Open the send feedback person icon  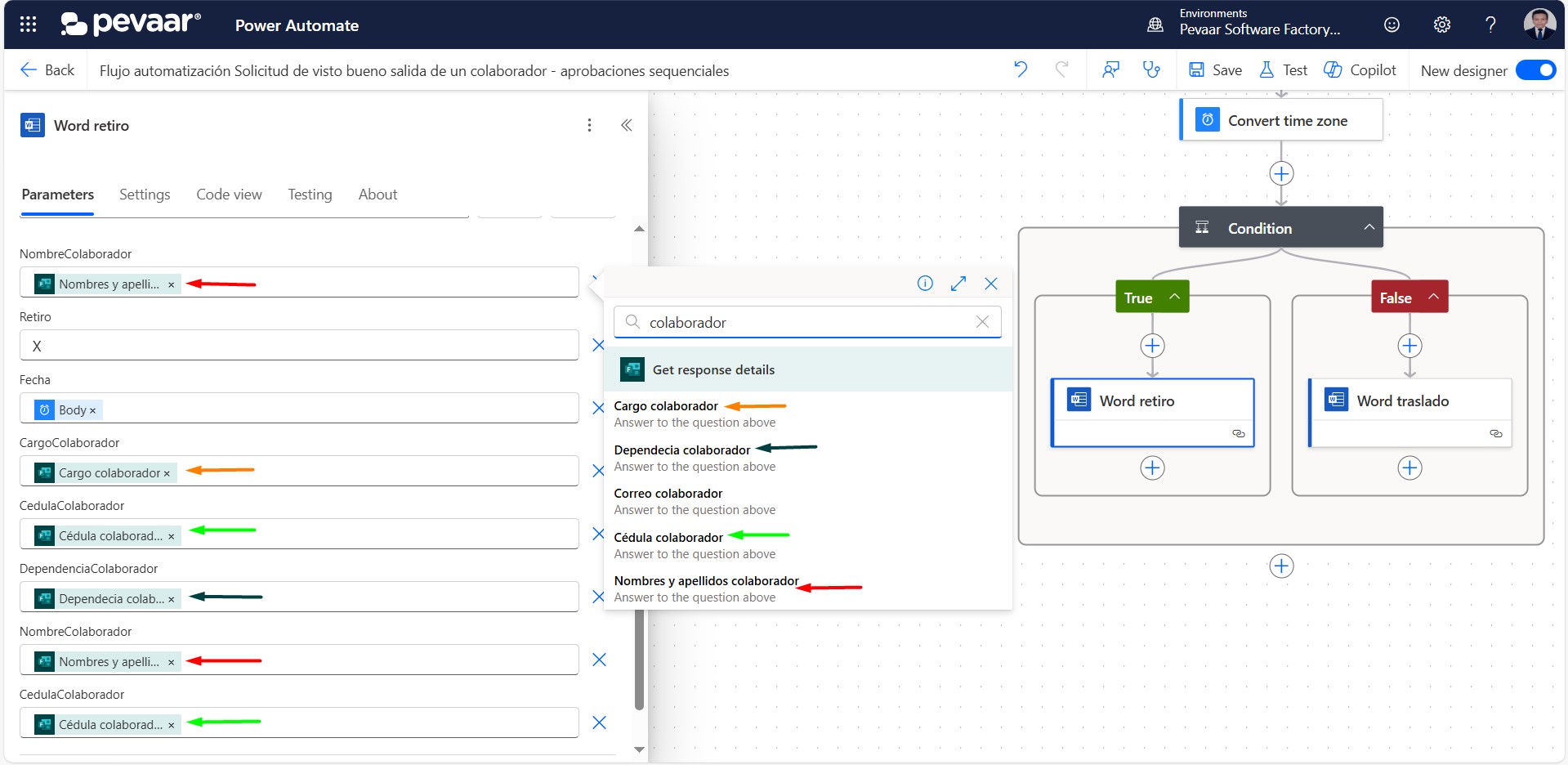1110,69
